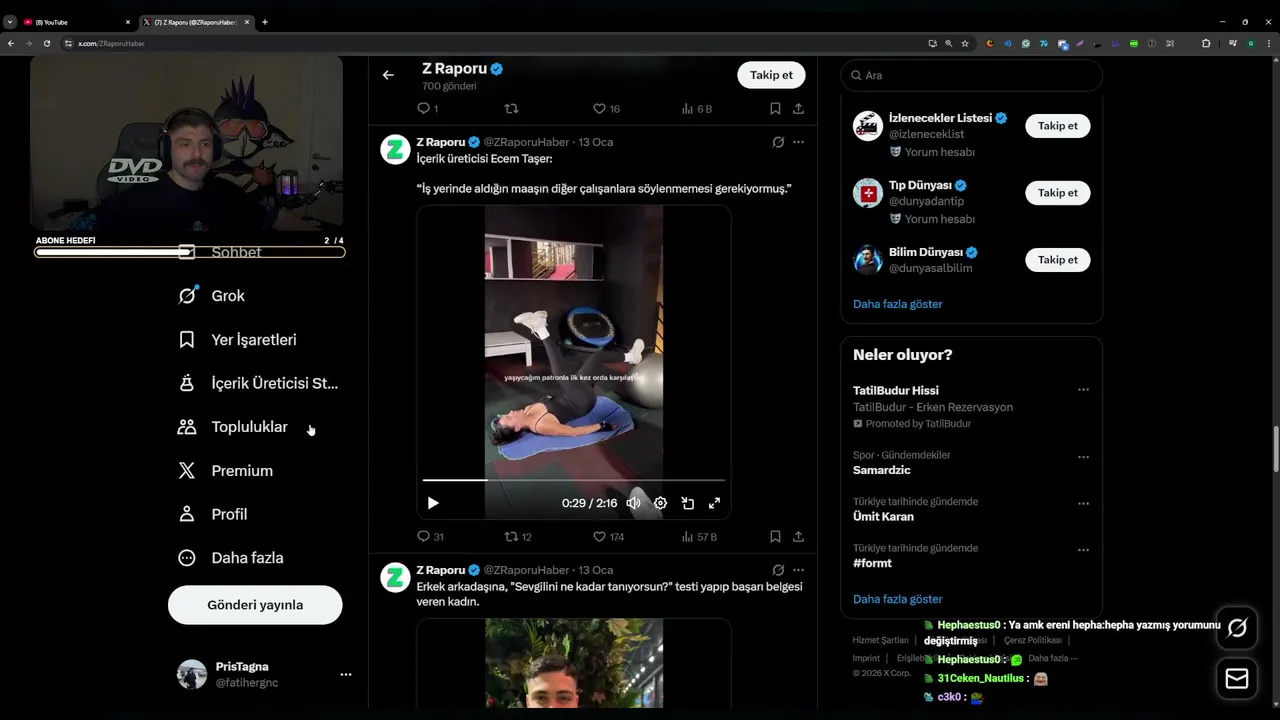Click Daha fazla göster under trends

[897, 599]
